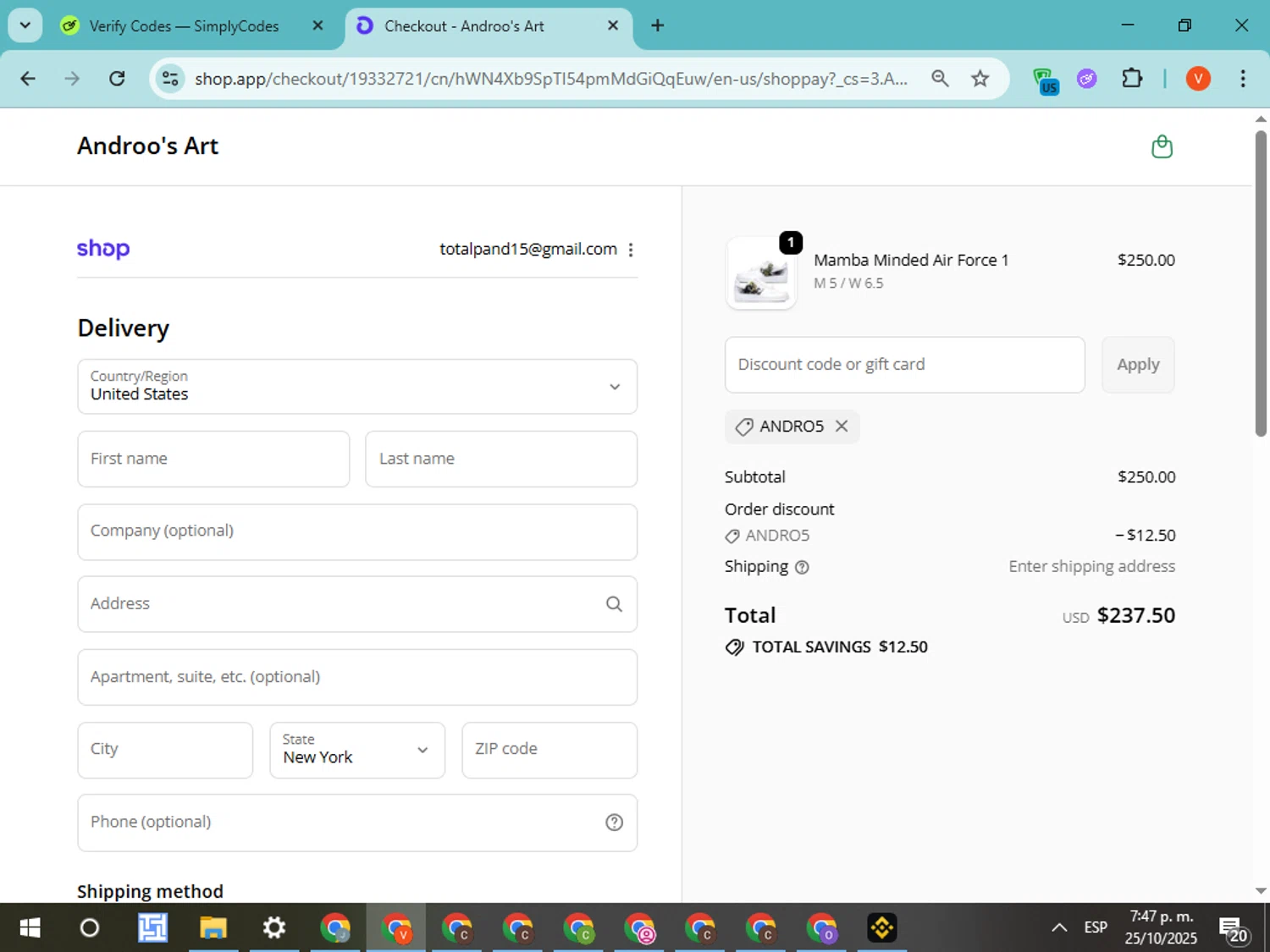Focus the Apartment, suite field
The image size is (1270, 952).
click(x=357, y=677)
